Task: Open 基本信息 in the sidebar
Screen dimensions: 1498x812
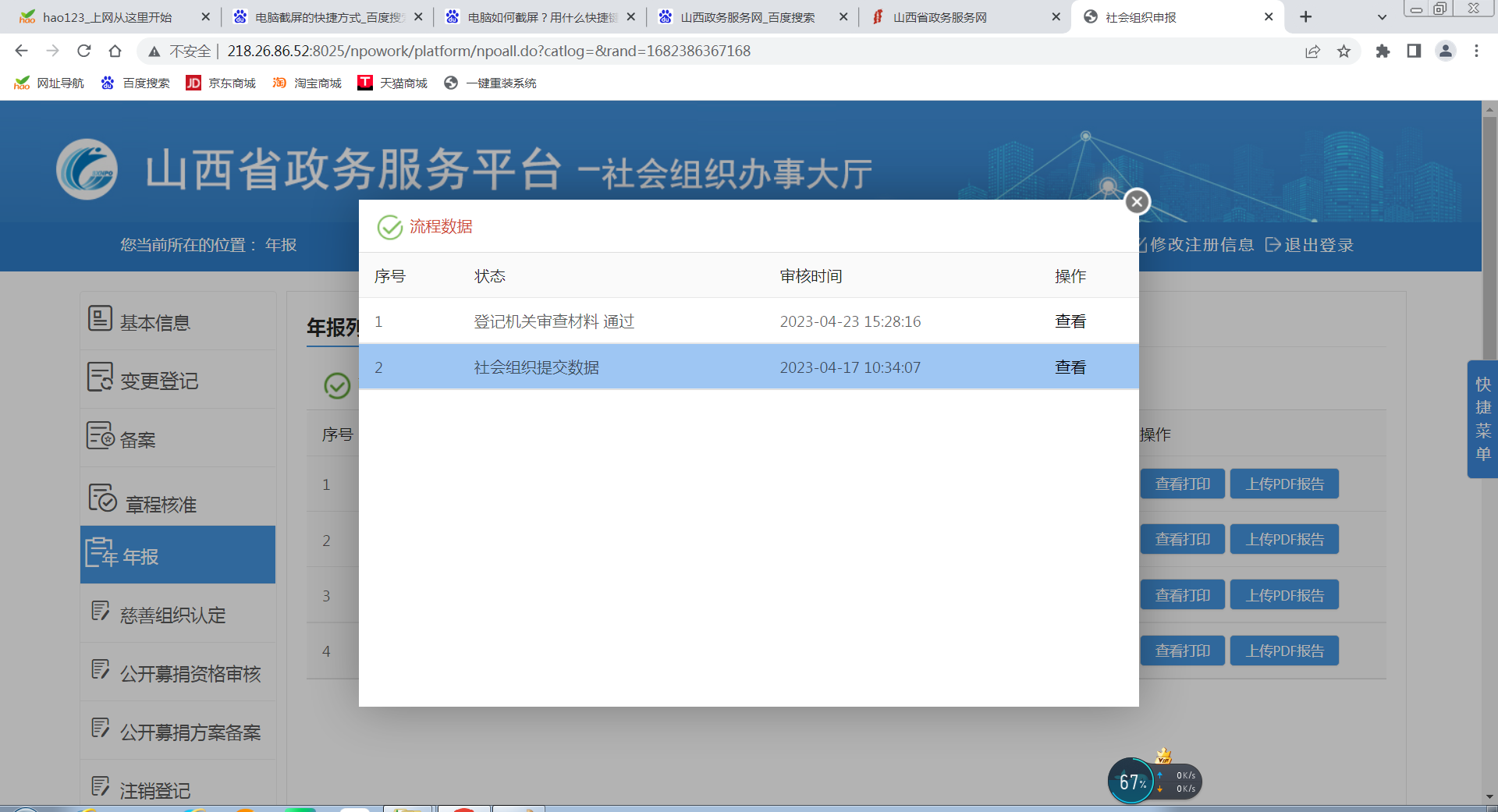Action: pyautogui.click(x=154, y=322)
